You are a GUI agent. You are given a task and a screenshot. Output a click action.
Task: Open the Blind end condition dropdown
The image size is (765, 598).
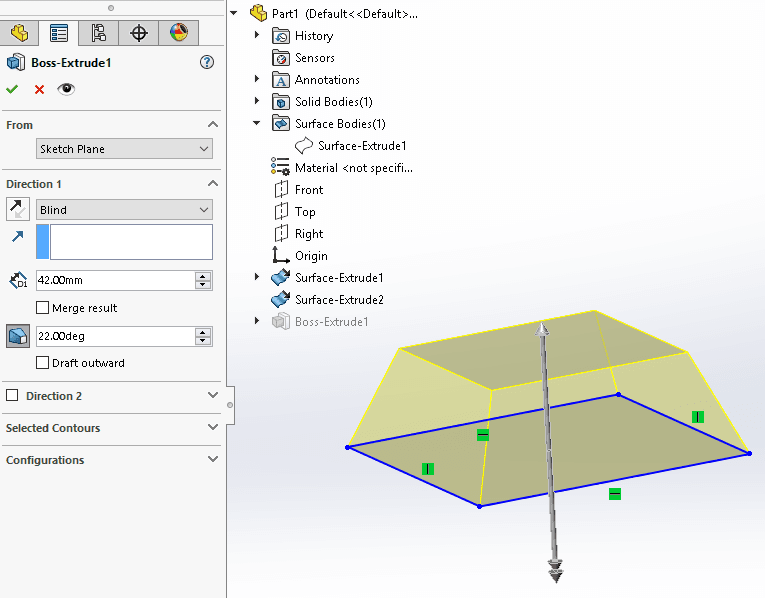pyautogui.click(x=124, y=210)
